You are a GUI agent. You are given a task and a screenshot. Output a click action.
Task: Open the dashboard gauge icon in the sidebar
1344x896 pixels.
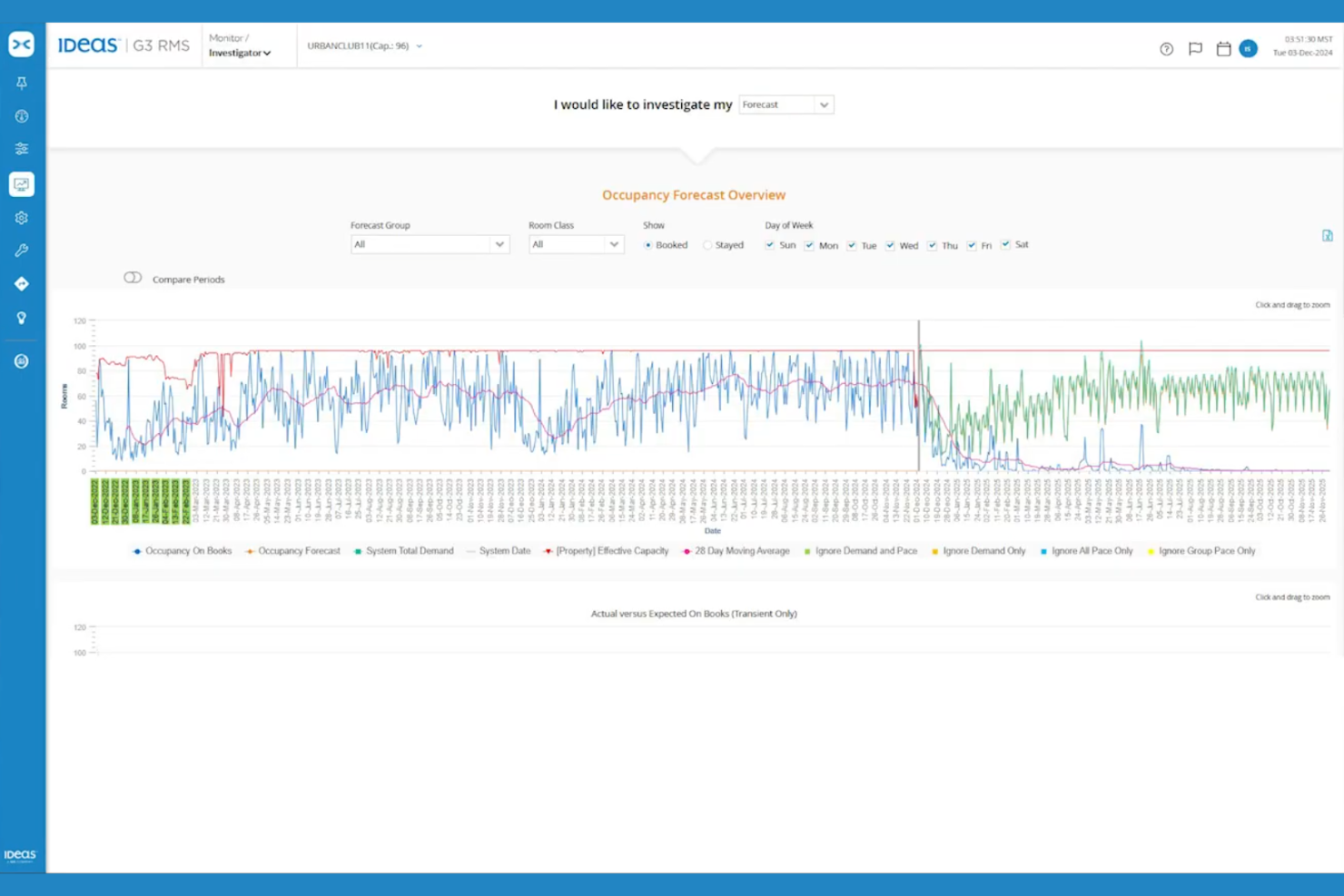21,116
